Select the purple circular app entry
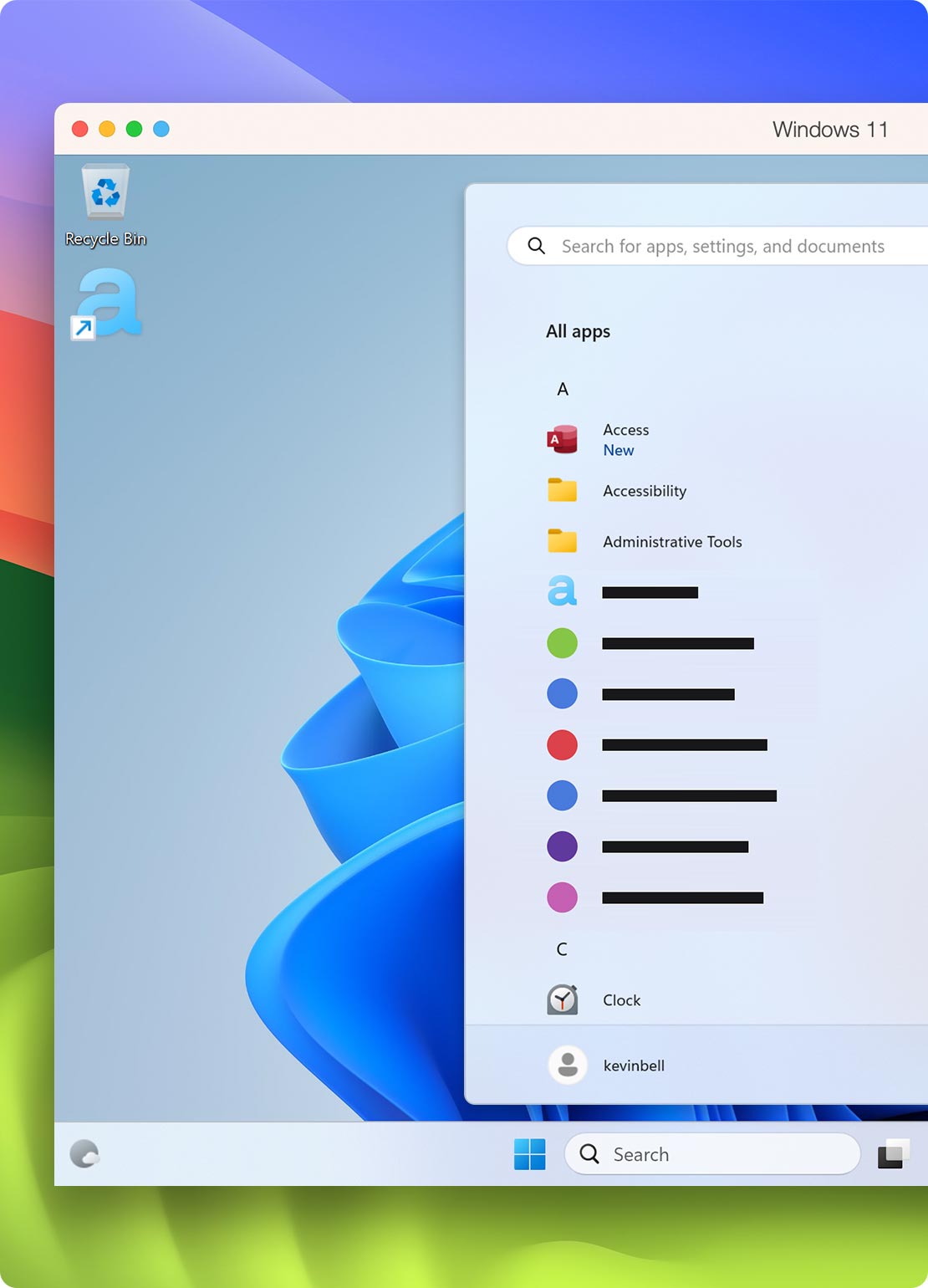Image resolution: width=928 pixels, height=1288 pixels. pos(562,846)
